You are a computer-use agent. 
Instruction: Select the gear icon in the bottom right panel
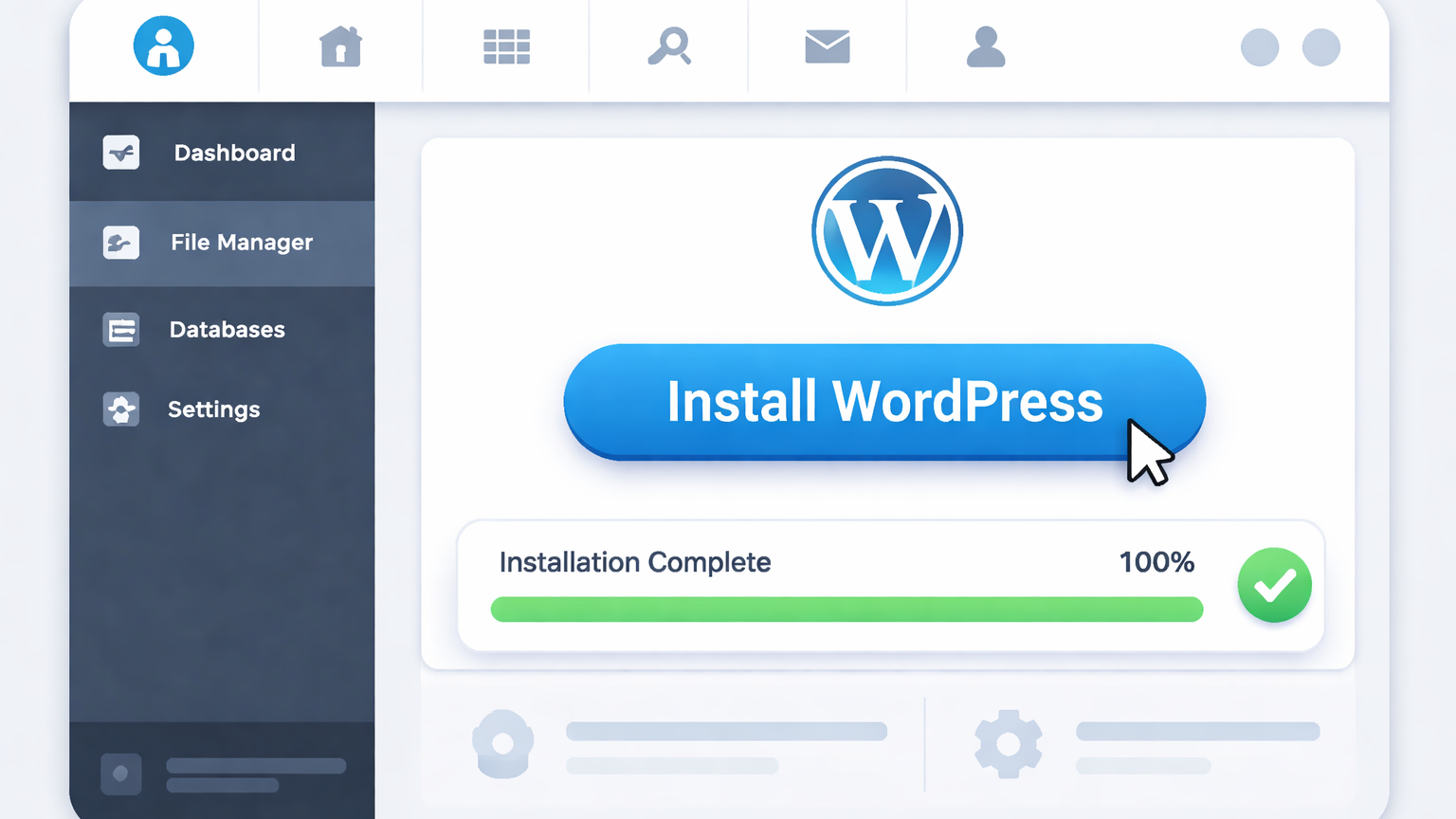tap(1008, 743)
